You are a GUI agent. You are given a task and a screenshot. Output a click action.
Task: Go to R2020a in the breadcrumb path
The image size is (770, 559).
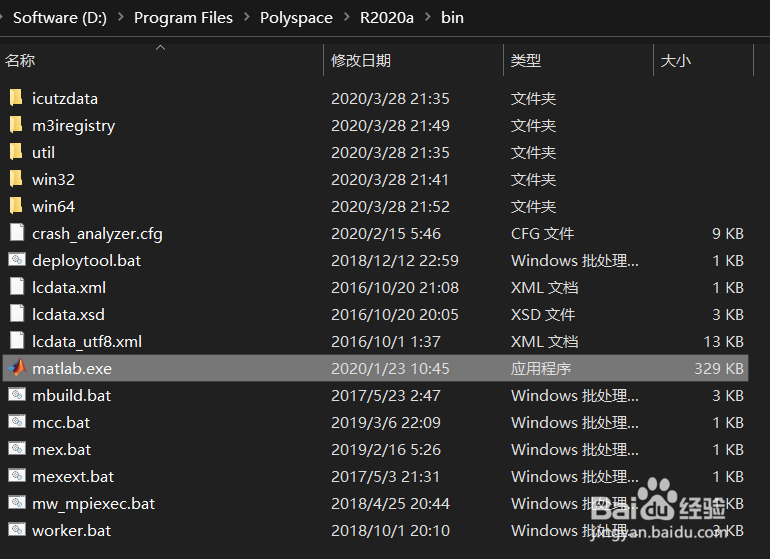coord(386,18)
